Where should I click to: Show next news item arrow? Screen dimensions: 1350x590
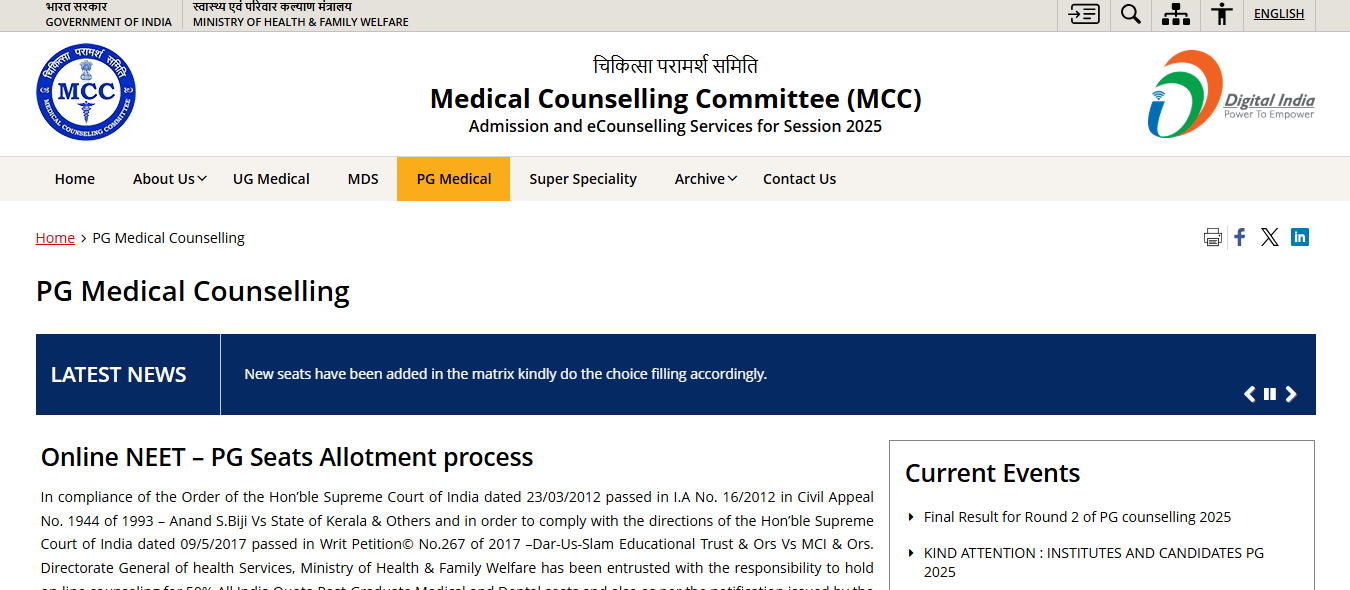tap(1291, 394)
